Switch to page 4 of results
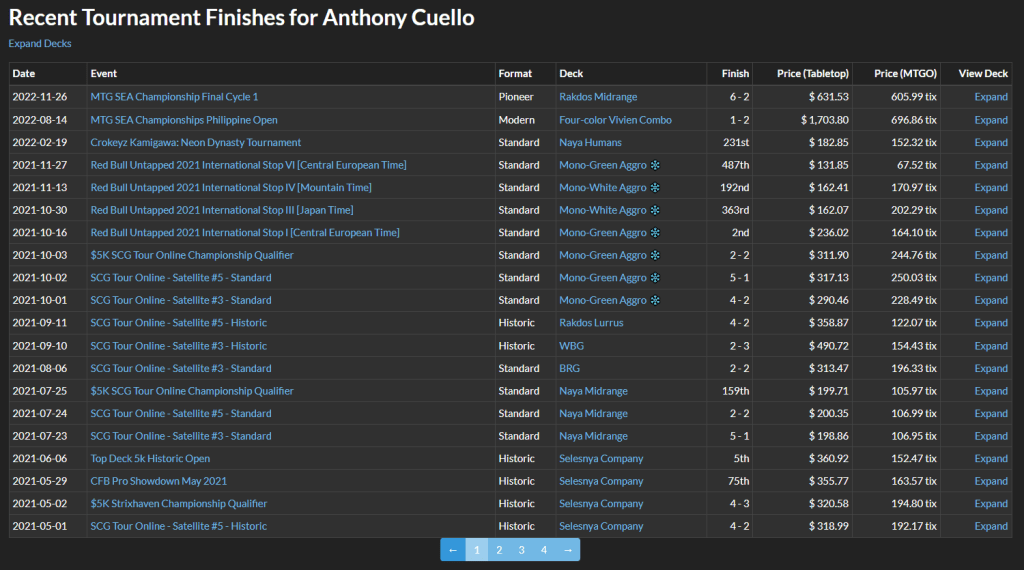The height and width of the screenshot is (570, 1024). pyautogui.click(x=544, y=550)
